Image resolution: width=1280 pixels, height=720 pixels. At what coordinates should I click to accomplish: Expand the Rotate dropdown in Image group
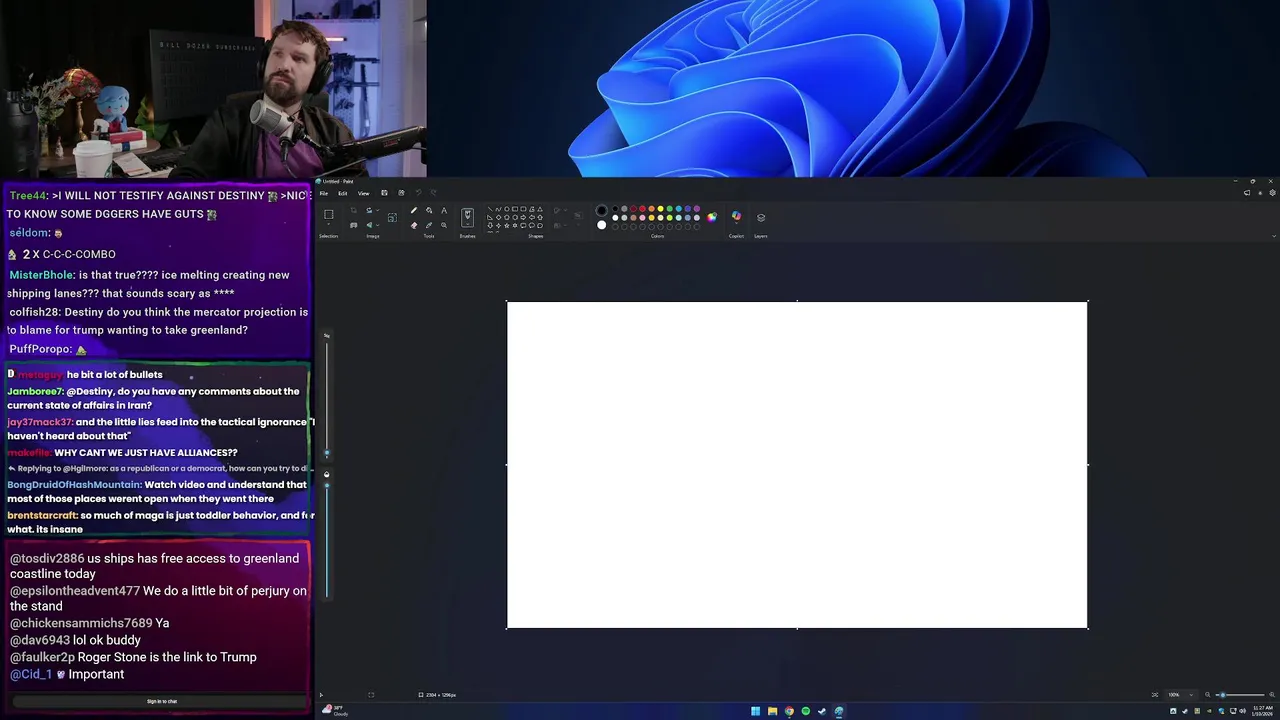point(378,210)
